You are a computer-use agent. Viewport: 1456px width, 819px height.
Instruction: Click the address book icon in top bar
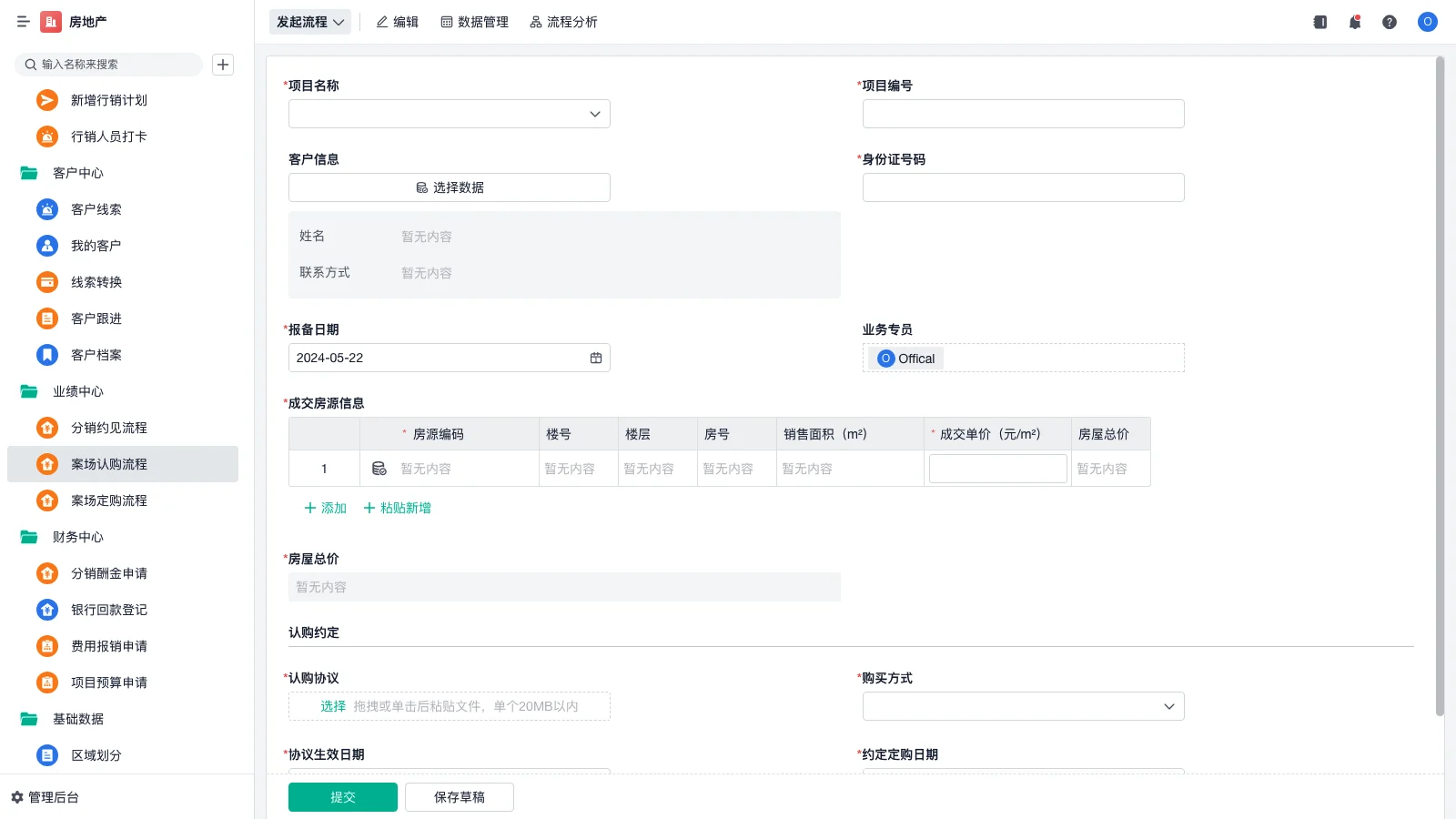coord(1319,22)
